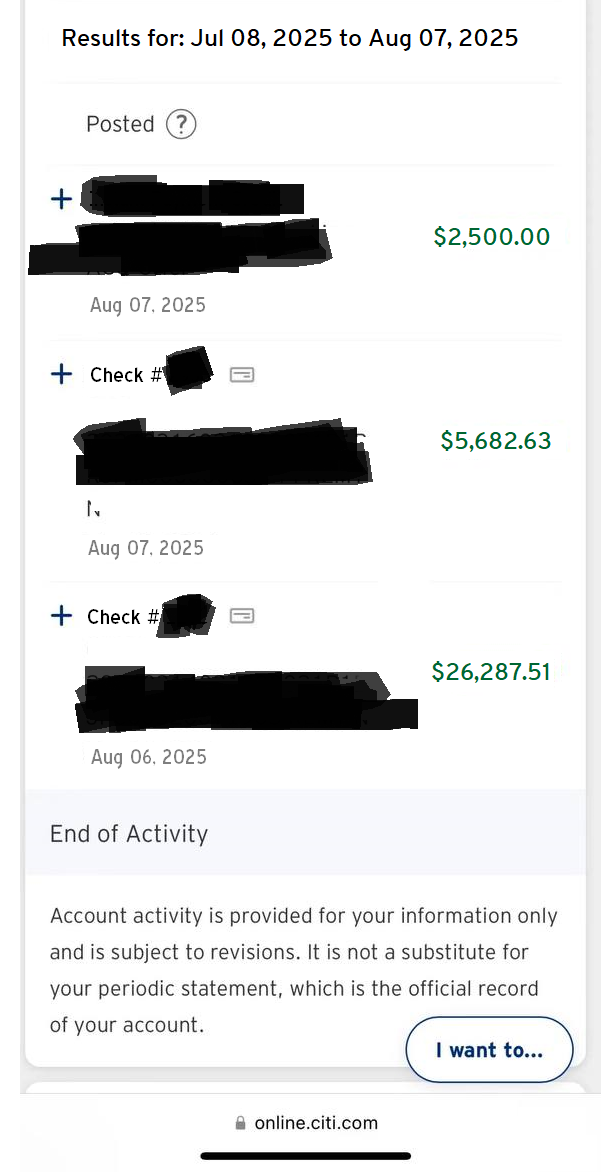
Task: Select the $2,500.00 amount
Action: tap(491, 237)
